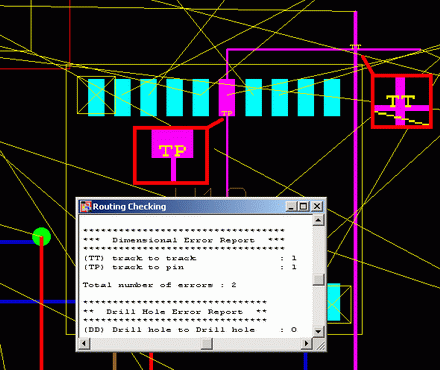The image size is (440, 370).
Task: Minimize the Routing Checking window
Action: [291, 206]
